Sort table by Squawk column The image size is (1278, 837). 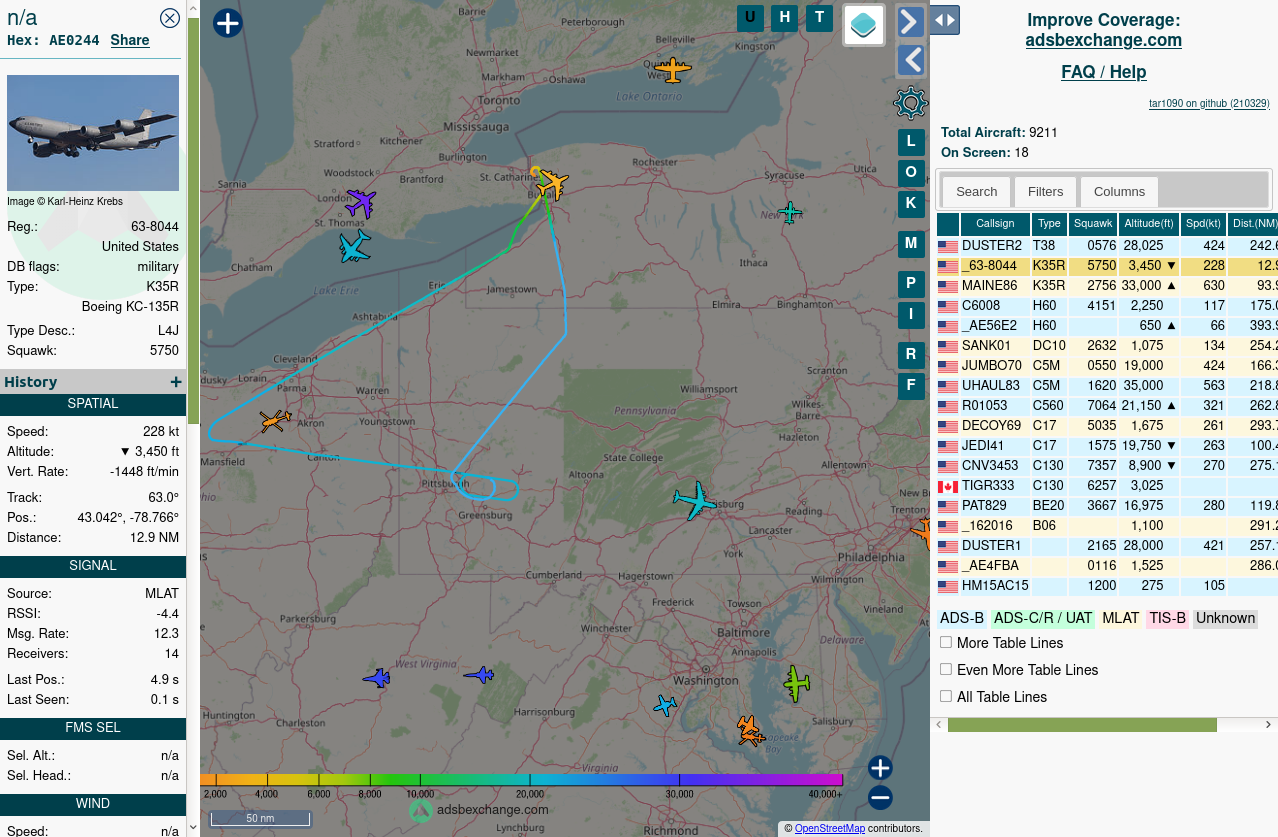[1093, 224]
